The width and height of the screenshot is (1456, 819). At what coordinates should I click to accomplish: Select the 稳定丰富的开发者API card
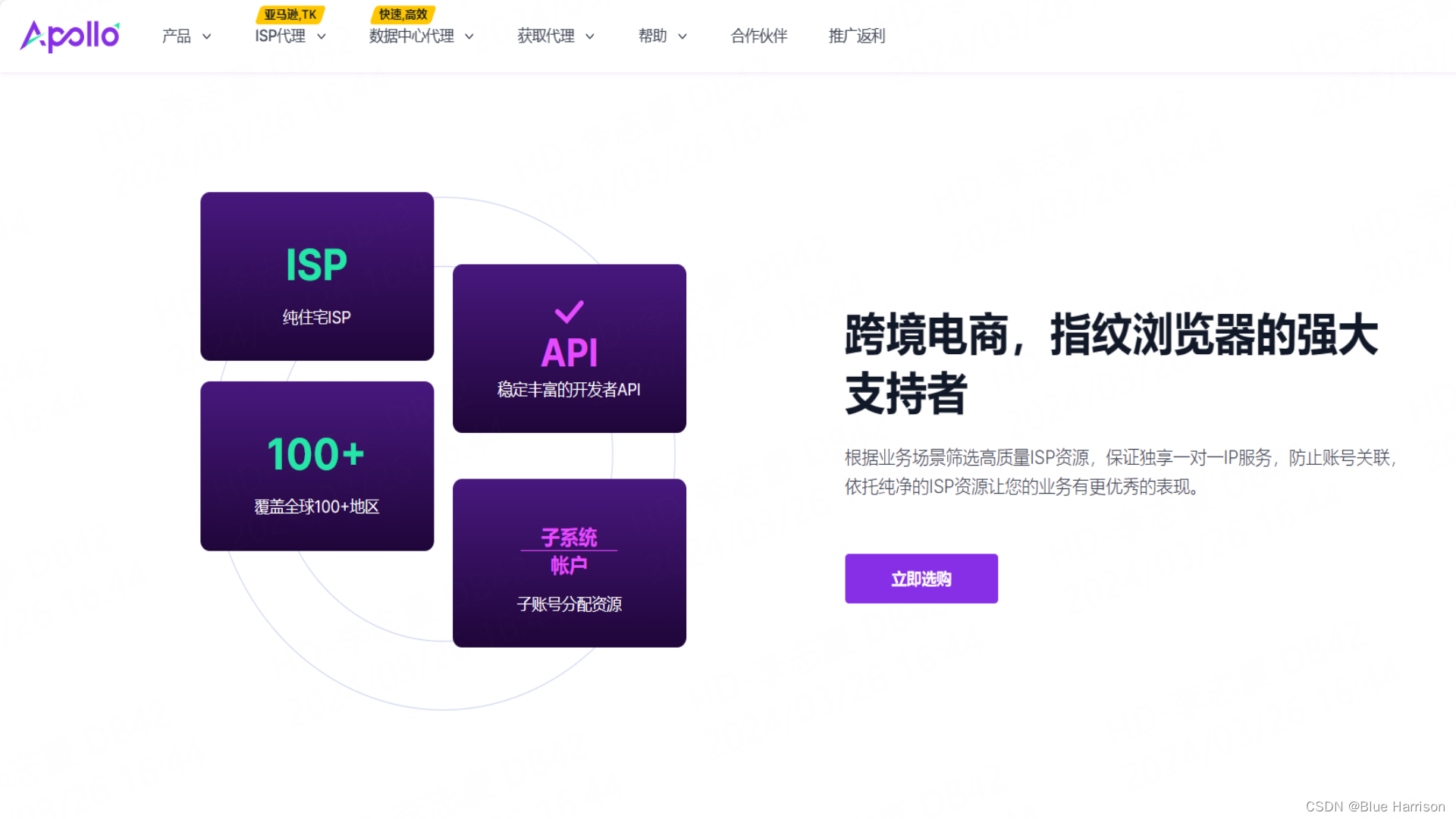pyautogui.click(x=569, y=390)
